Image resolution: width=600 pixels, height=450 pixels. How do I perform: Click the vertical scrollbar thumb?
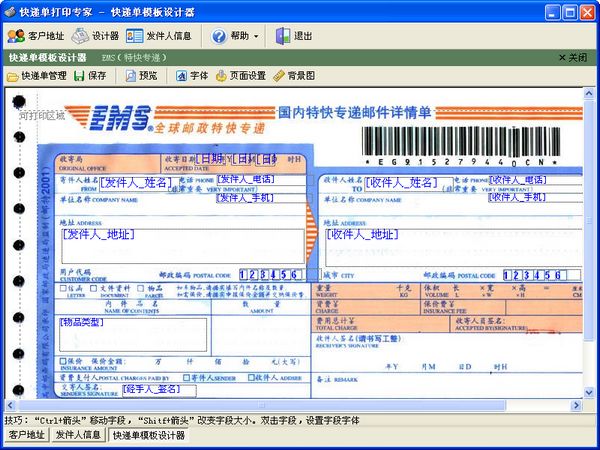point(589,220)
